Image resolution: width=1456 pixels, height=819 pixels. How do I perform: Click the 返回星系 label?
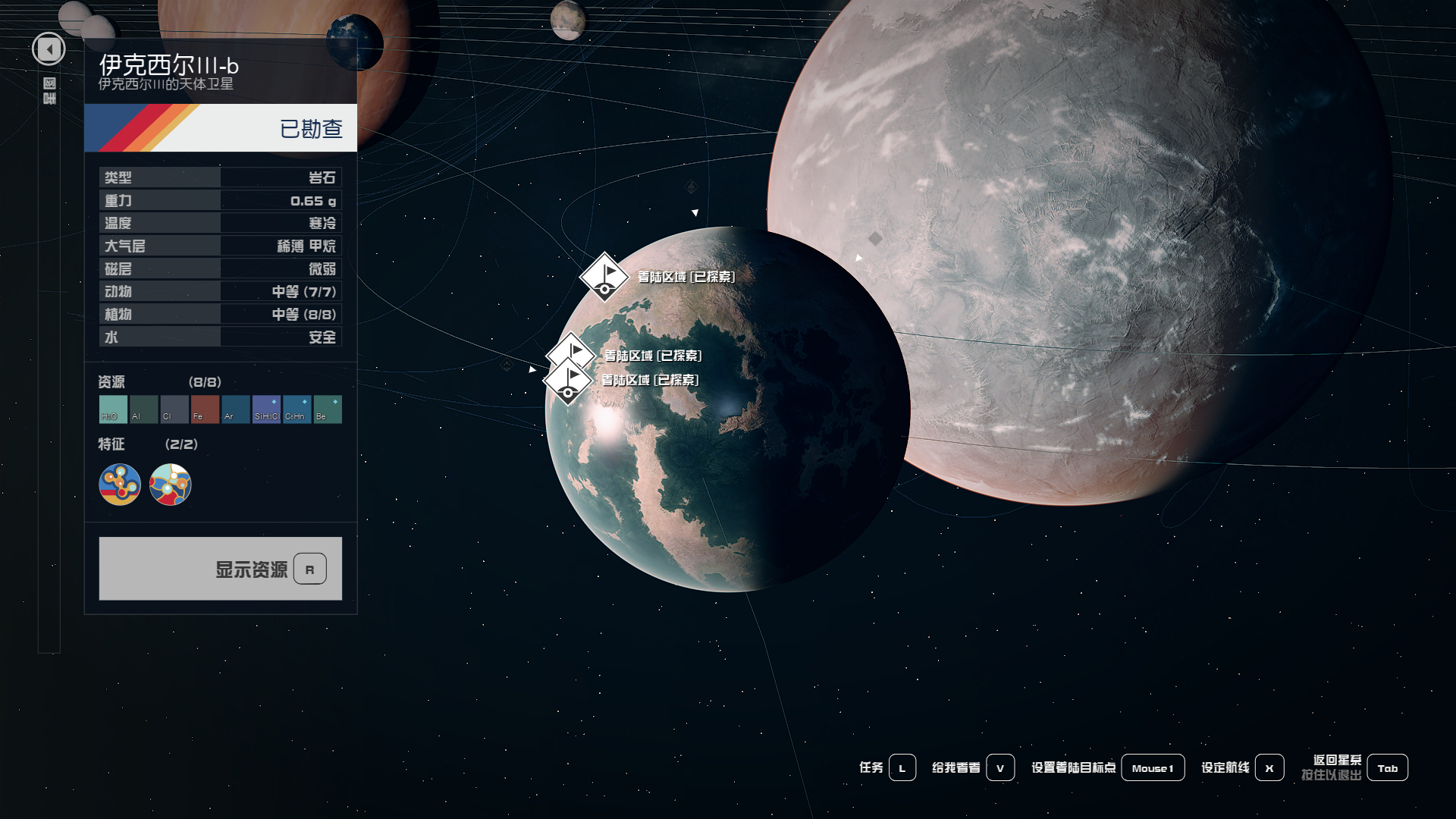[1338, 760]
